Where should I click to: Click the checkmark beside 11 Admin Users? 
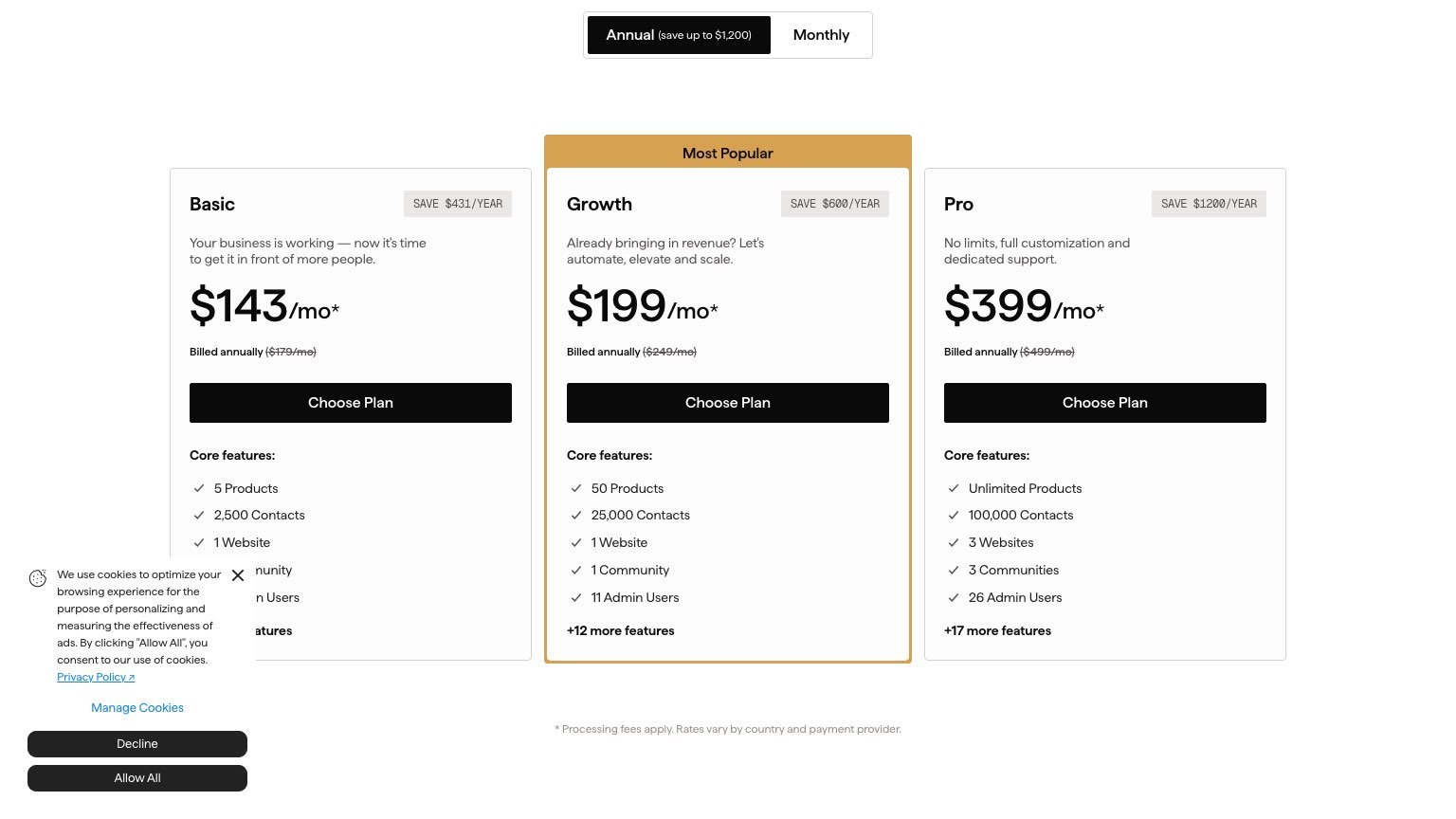576,597
